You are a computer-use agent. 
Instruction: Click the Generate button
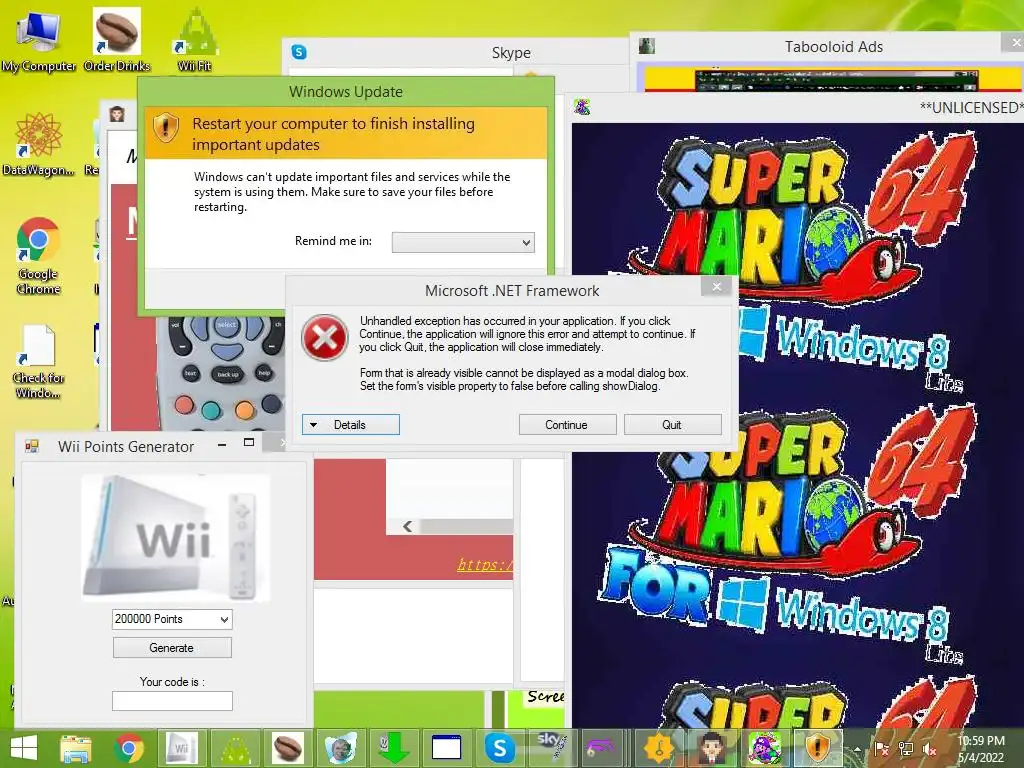(172, 648)
